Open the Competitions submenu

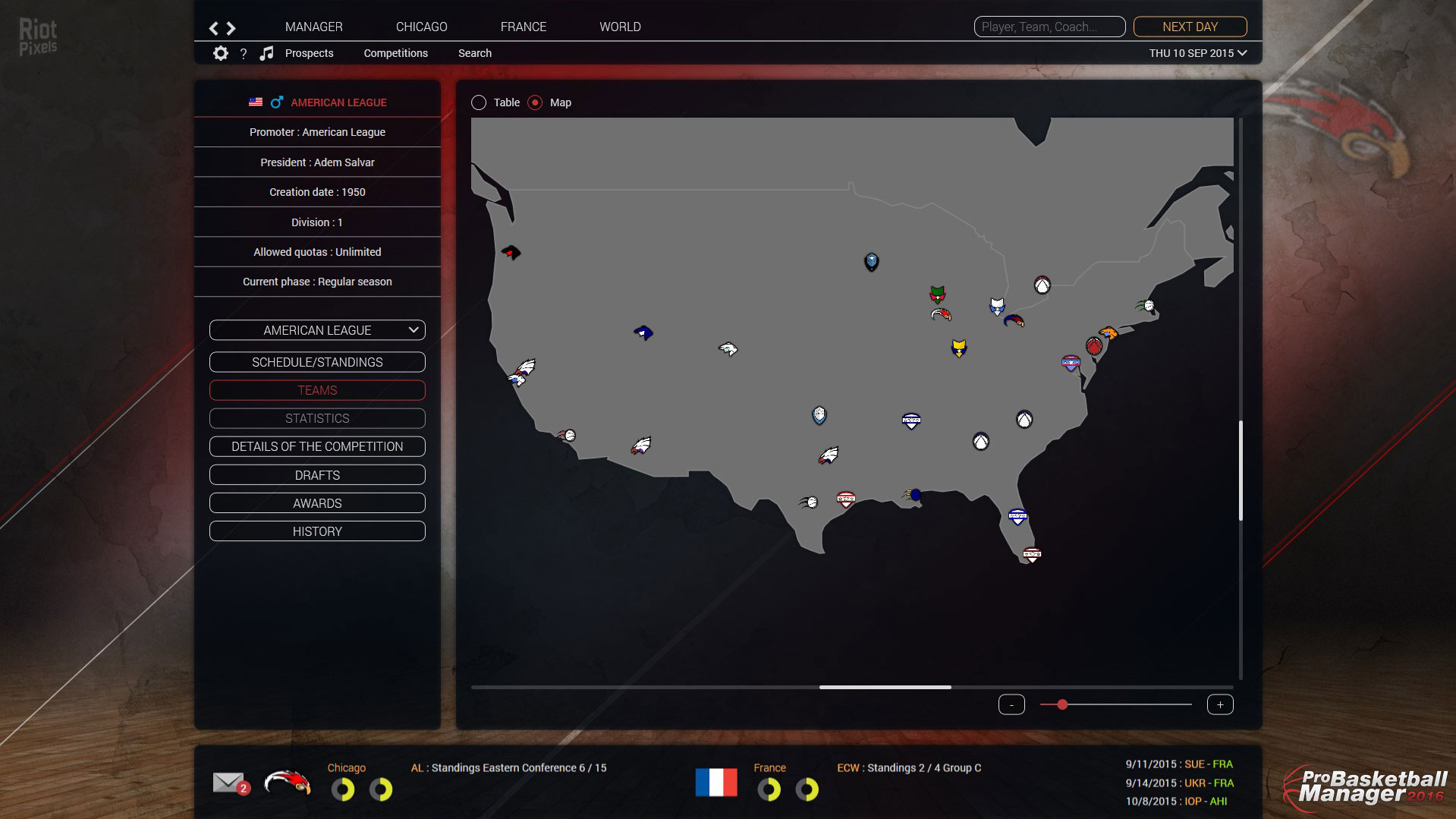click(x=395, y=53)
